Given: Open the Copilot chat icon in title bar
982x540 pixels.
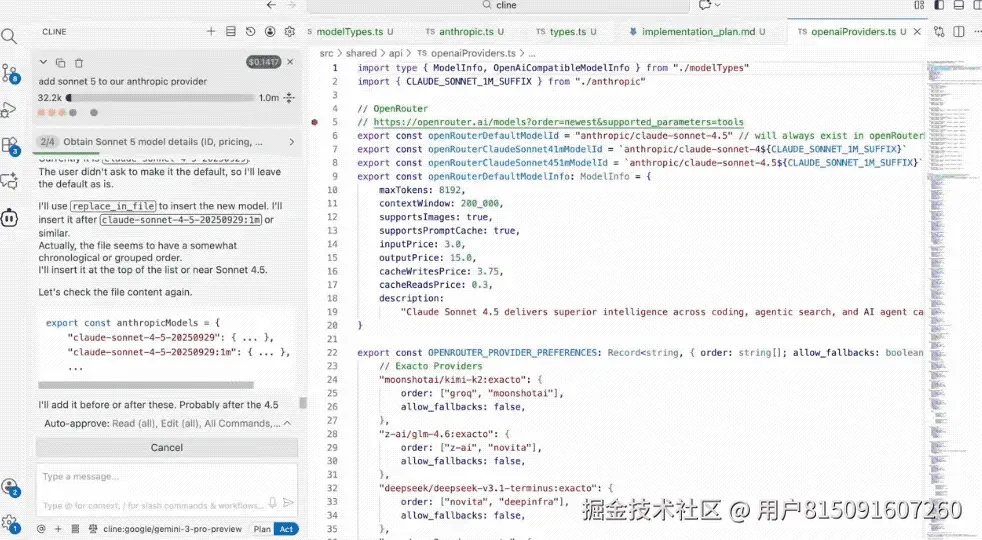Looking at the screenshot, I should click(x=705, y=5).
